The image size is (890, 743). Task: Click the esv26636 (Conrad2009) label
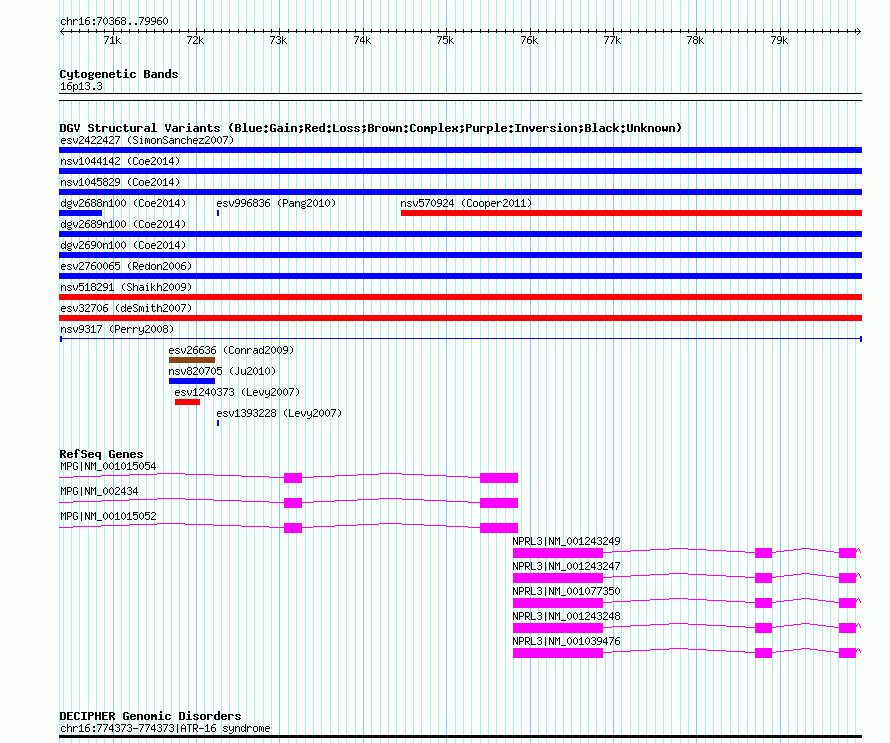click(231, 350)
